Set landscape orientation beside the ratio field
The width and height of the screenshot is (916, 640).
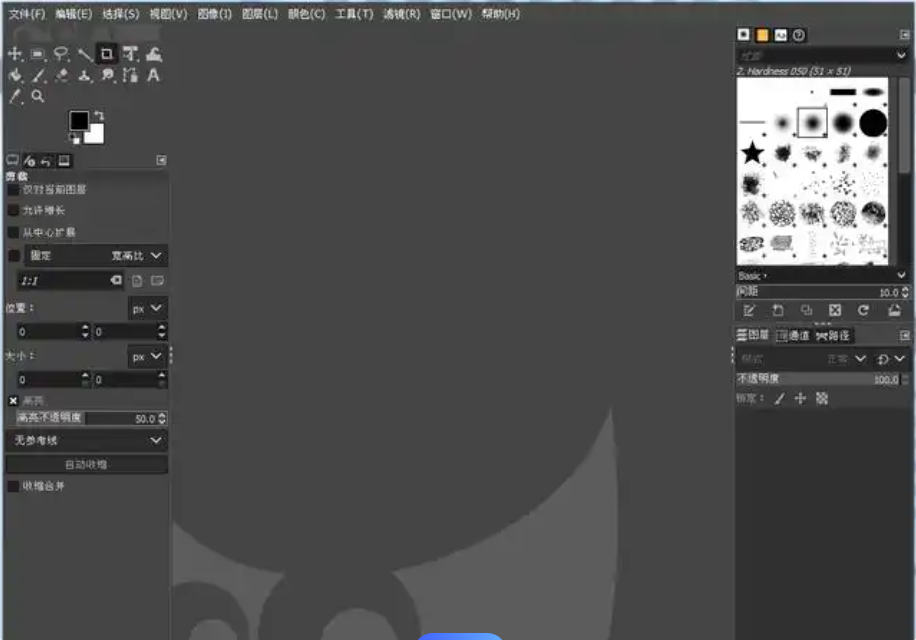pos(157,281)
